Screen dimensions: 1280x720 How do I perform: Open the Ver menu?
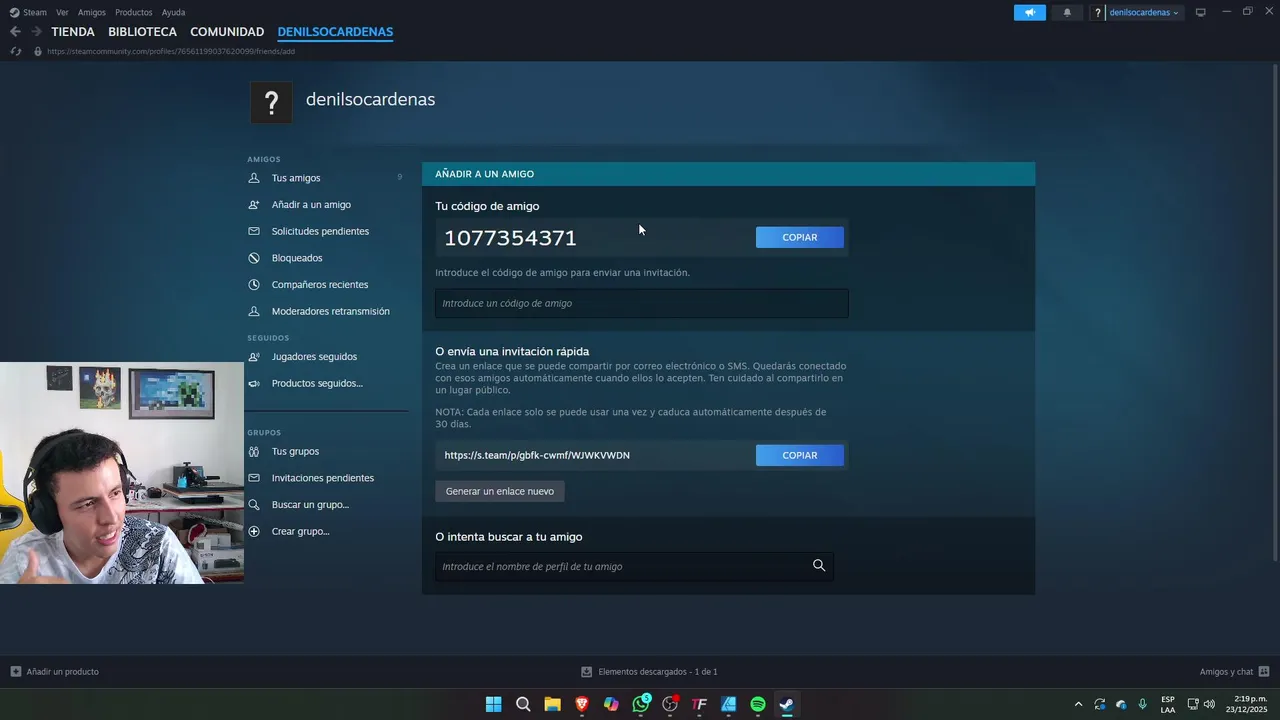pos(62,12)
